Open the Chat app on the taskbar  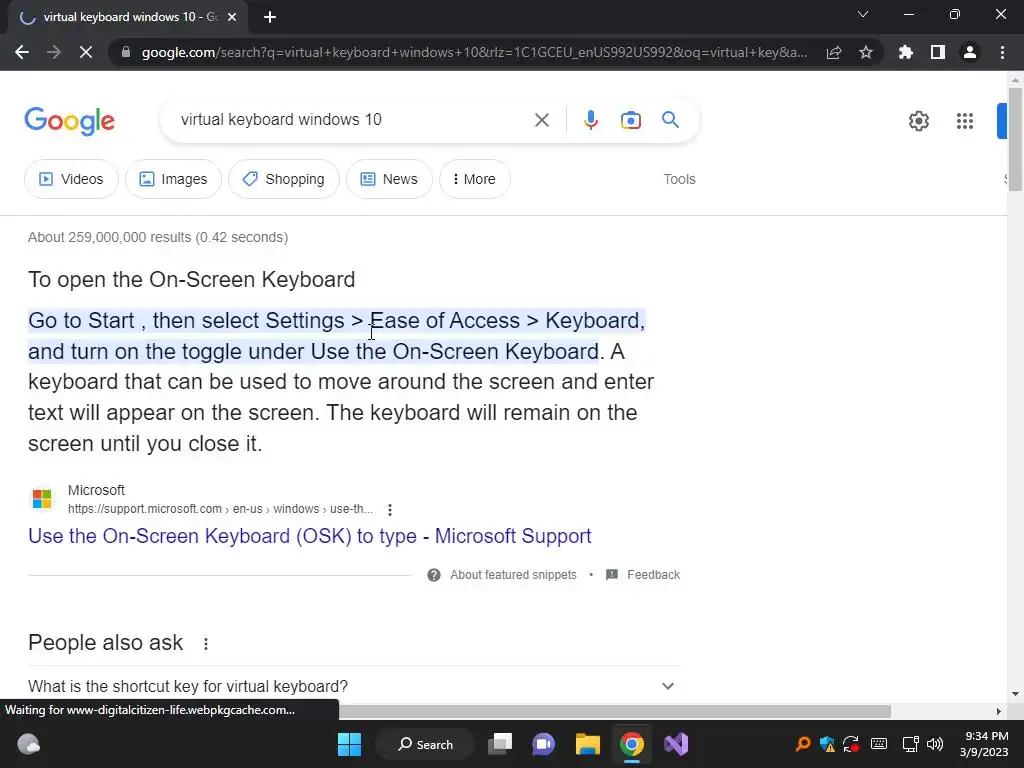tap(543, 744)
